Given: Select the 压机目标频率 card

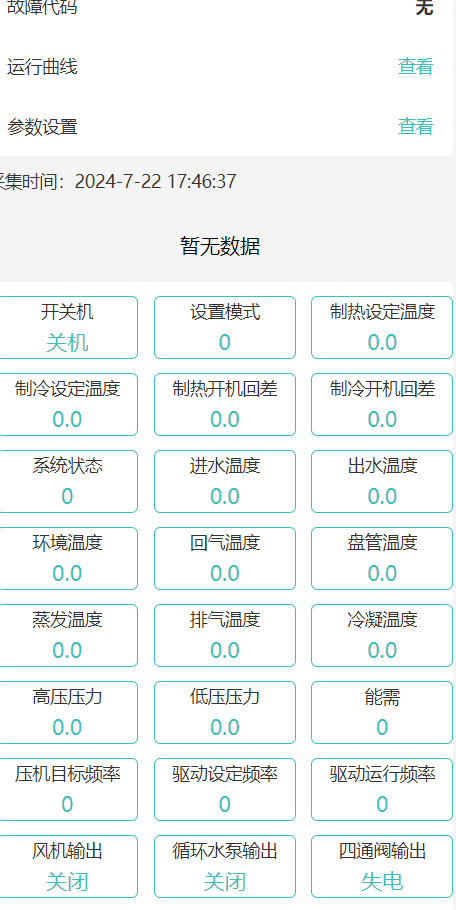Looking at the screenshot, I should point(67,789).
